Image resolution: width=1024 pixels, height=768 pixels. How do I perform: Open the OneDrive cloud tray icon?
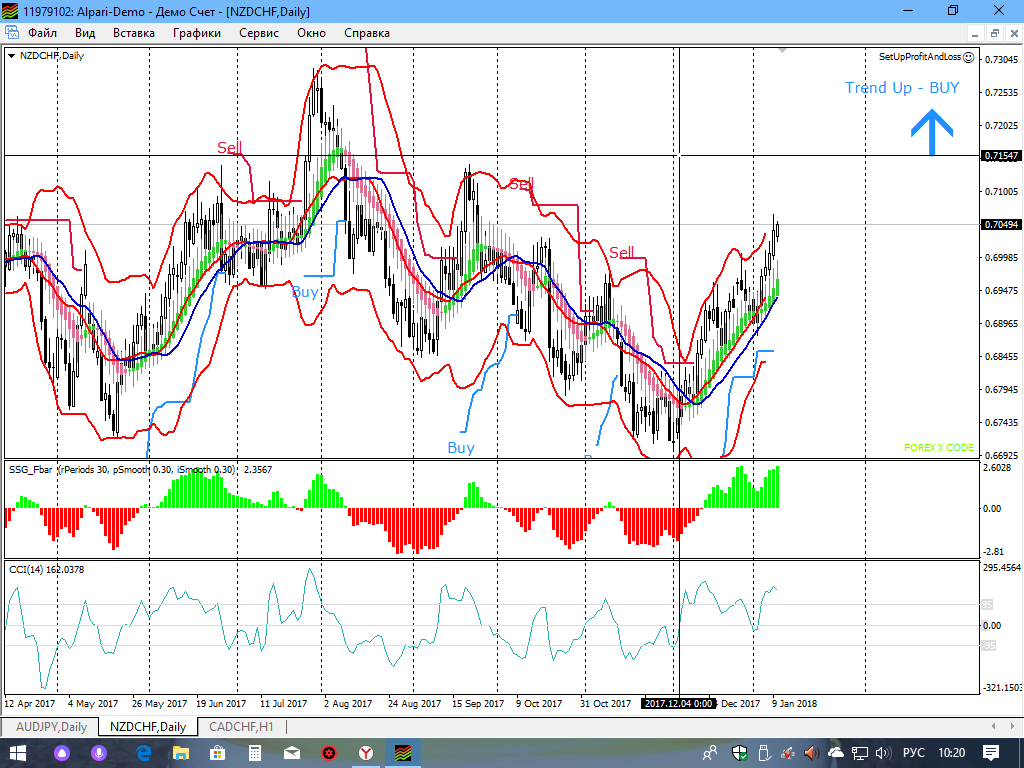pos(836,753)
